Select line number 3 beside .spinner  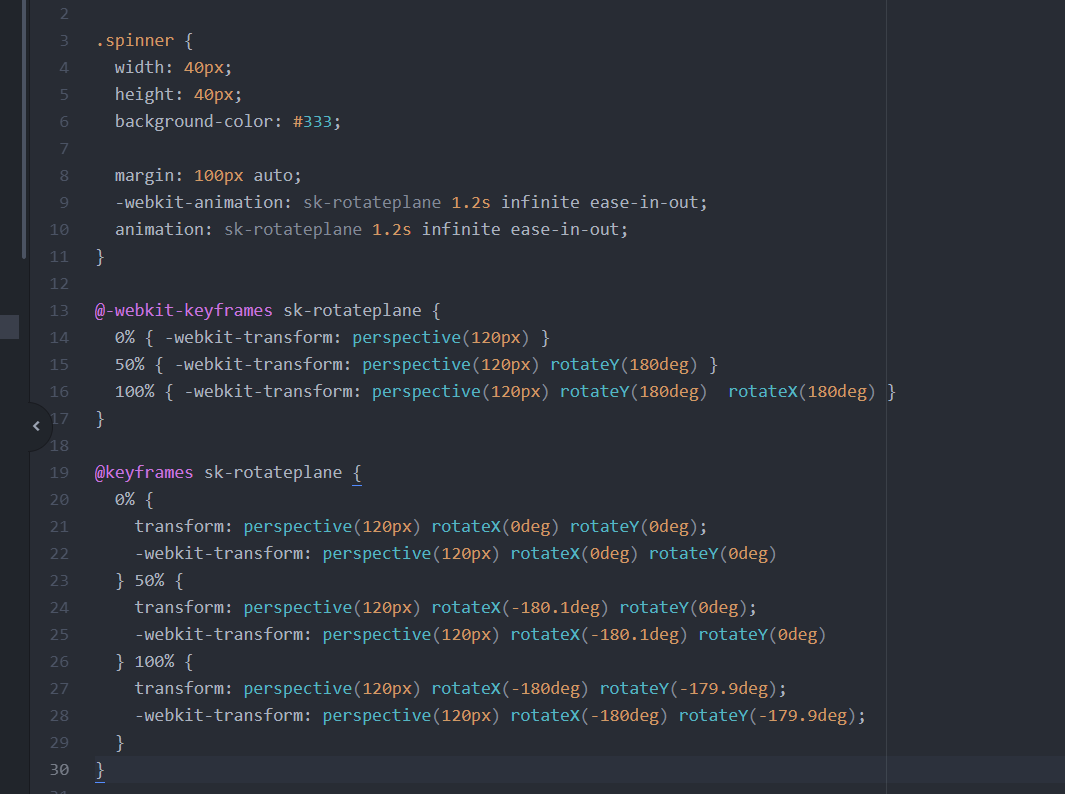[x=63, y=40]
